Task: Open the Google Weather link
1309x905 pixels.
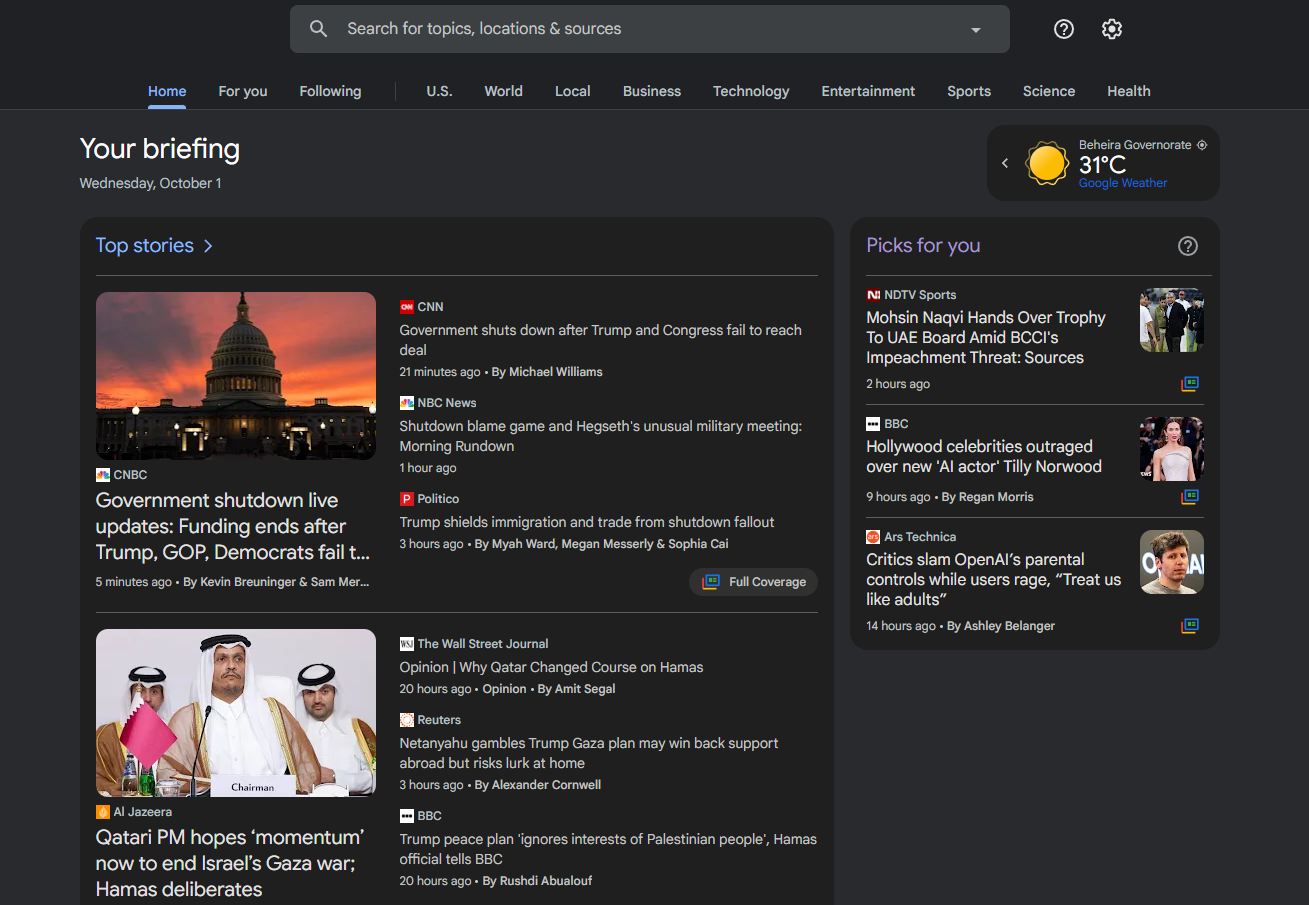Action: [1122, 183]
